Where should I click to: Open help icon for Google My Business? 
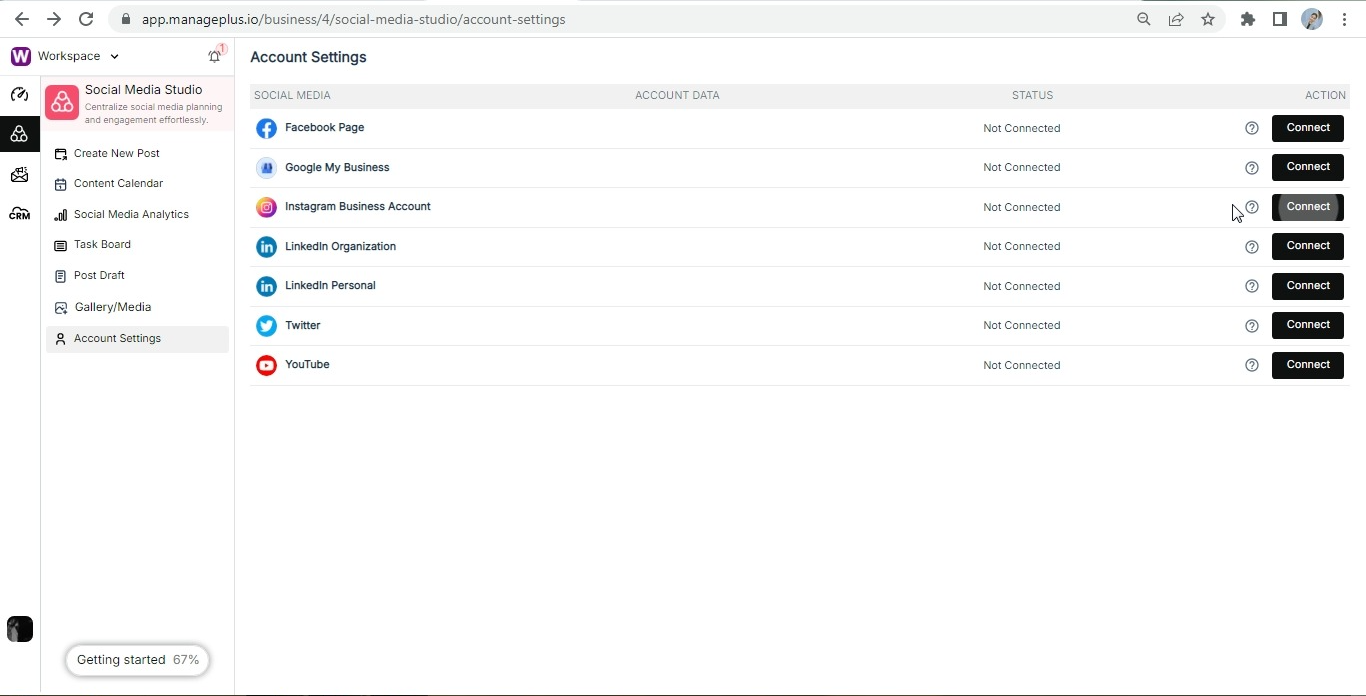pyautogui.click(x=1251, y=168)
